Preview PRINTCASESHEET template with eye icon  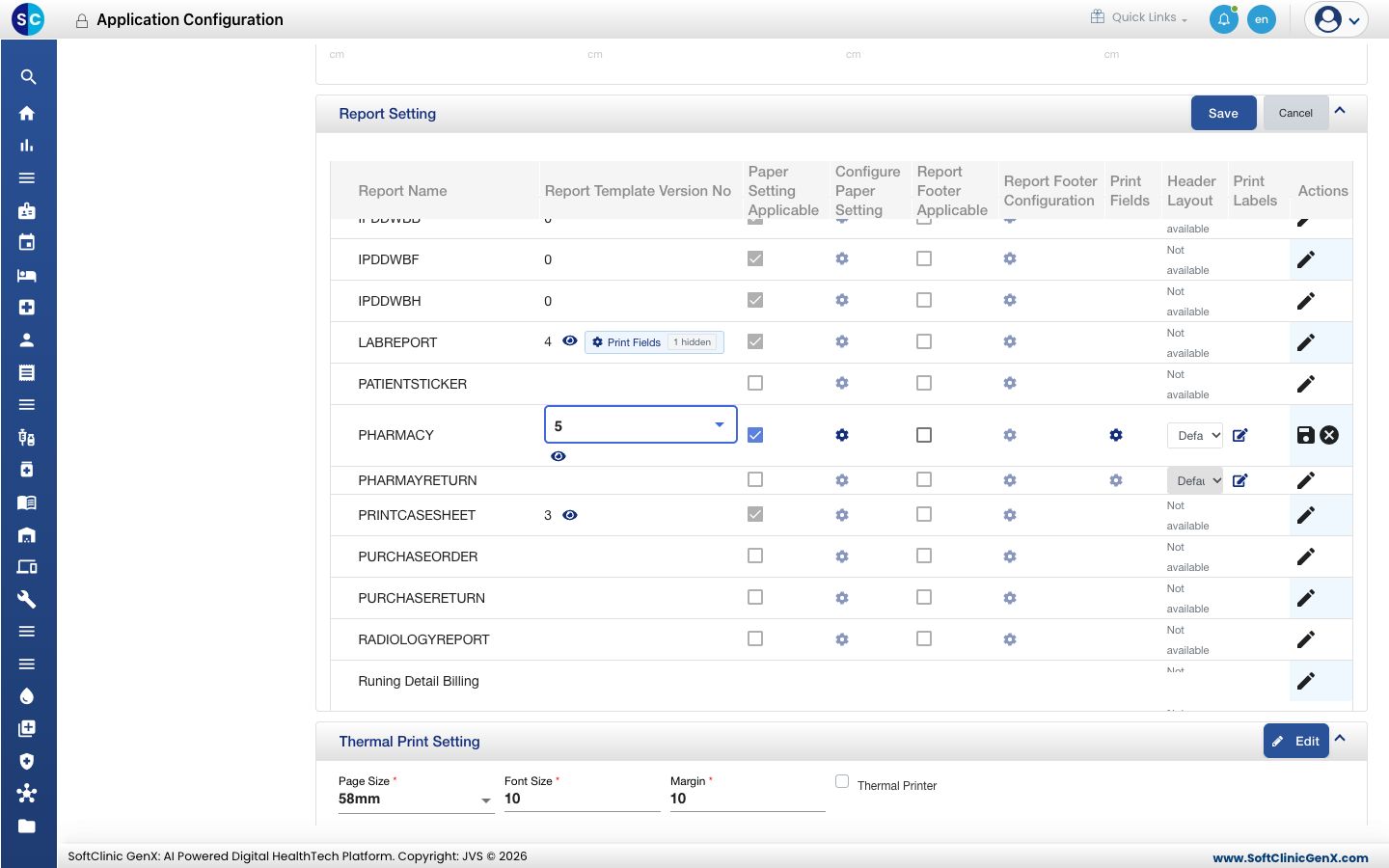tap(570, 515)
